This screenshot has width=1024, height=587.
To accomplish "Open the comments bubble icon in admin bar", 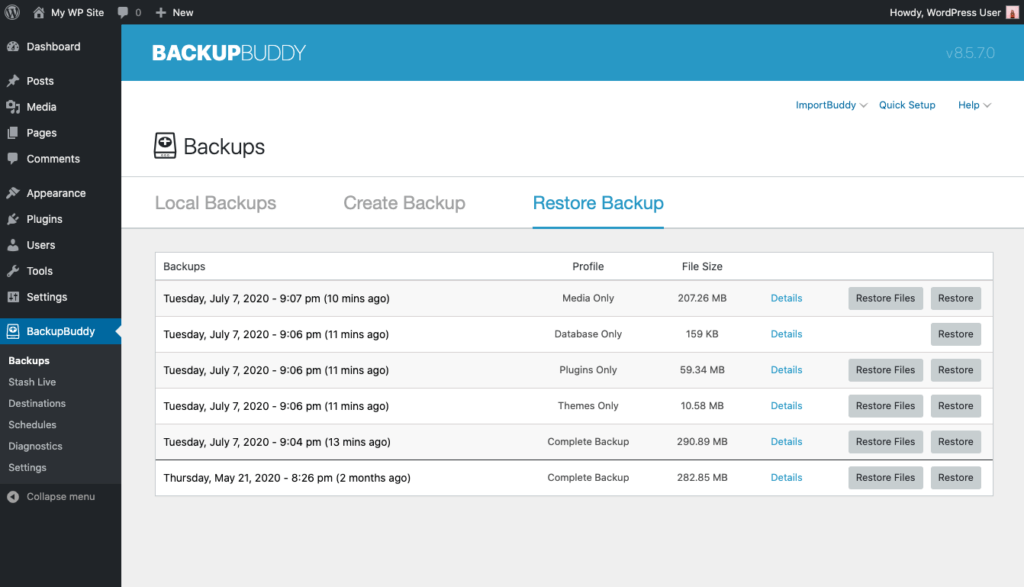I will point(123,12).
